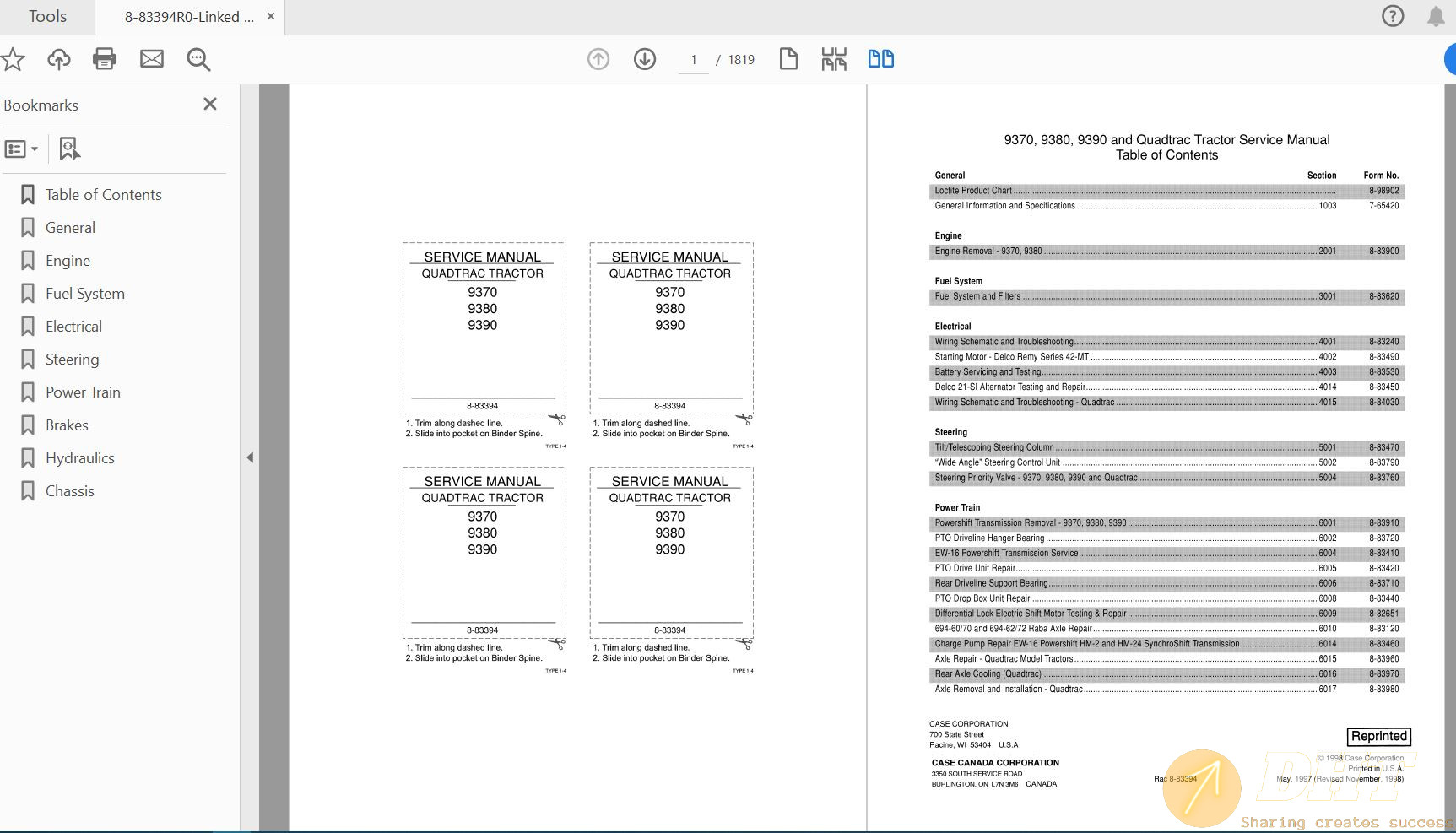Close the Bookmarks panel
1456x833 pixels.
[210, 104]
